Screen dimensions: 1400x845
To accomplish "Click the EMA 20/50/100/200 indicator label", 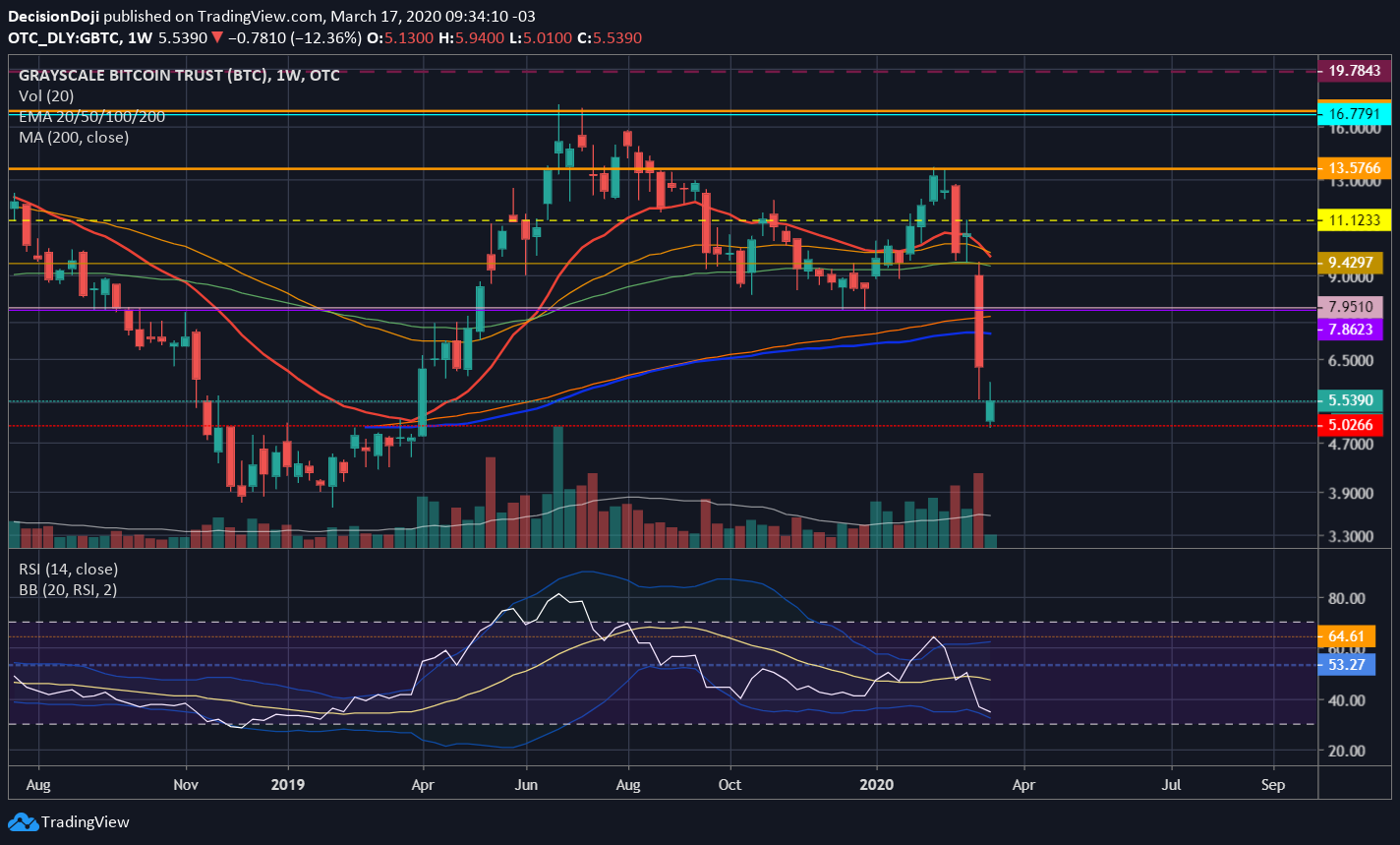I will (x=91, y=116).
